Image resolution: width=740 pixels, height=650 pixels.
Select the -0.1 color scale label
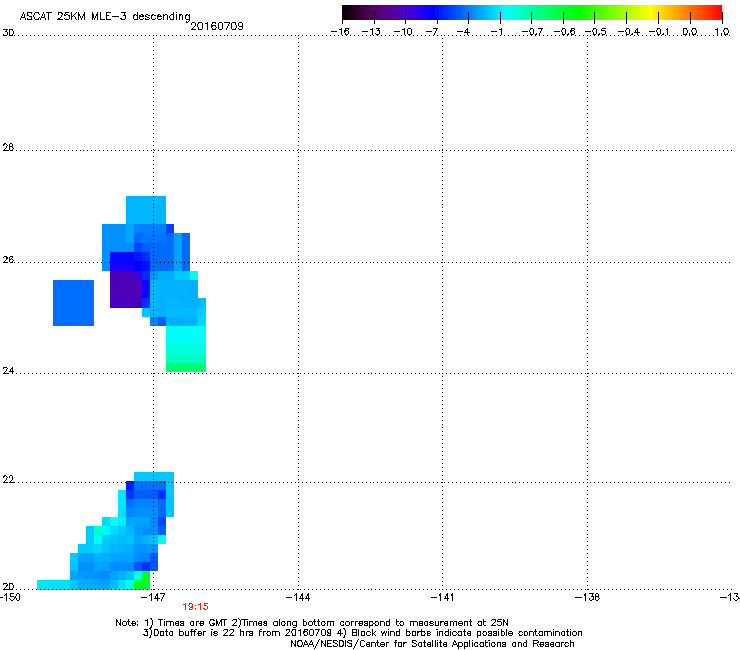coord(659,32)
